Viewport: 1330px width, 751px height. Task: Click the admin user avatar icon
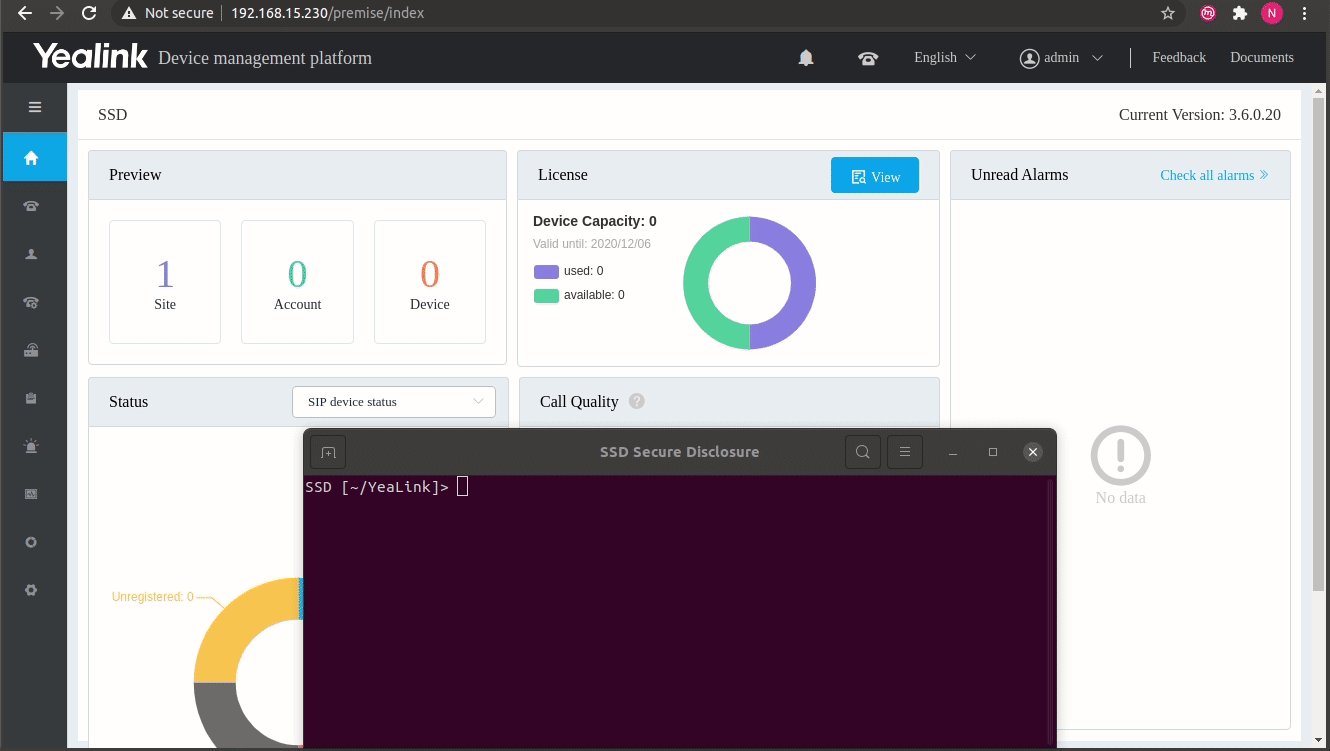[1029, 58]
